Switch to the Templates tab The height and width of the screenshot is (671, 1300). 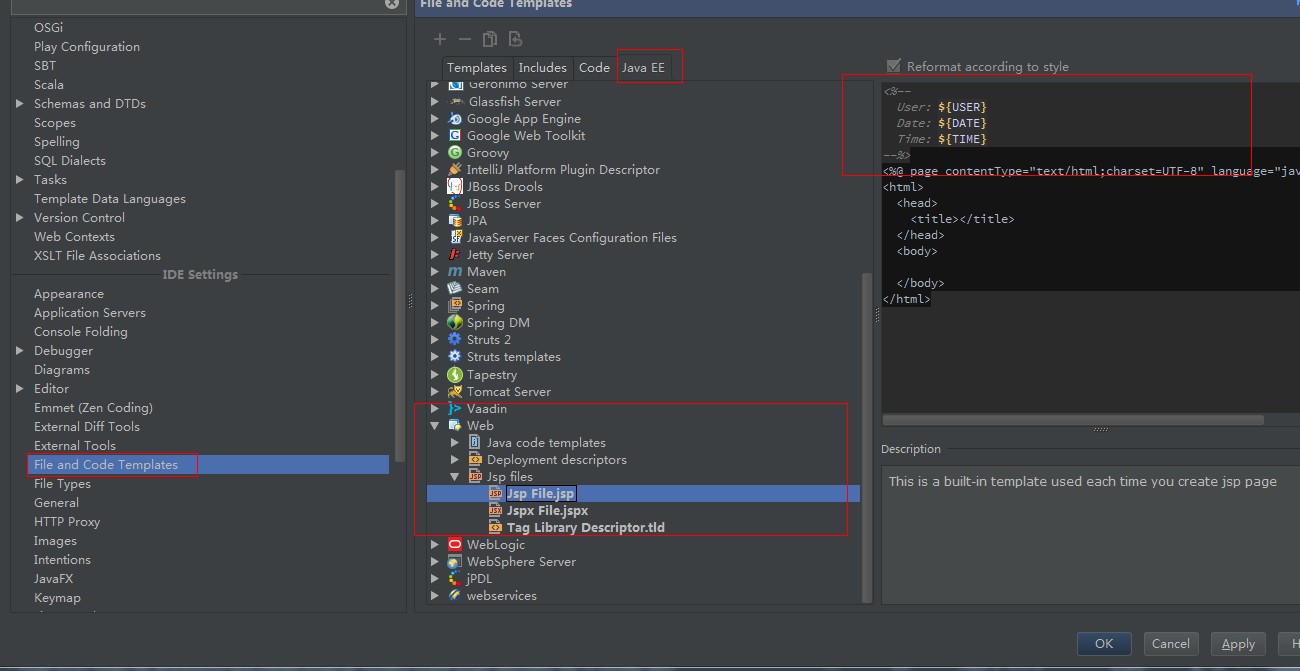click(x=477, y=68)
